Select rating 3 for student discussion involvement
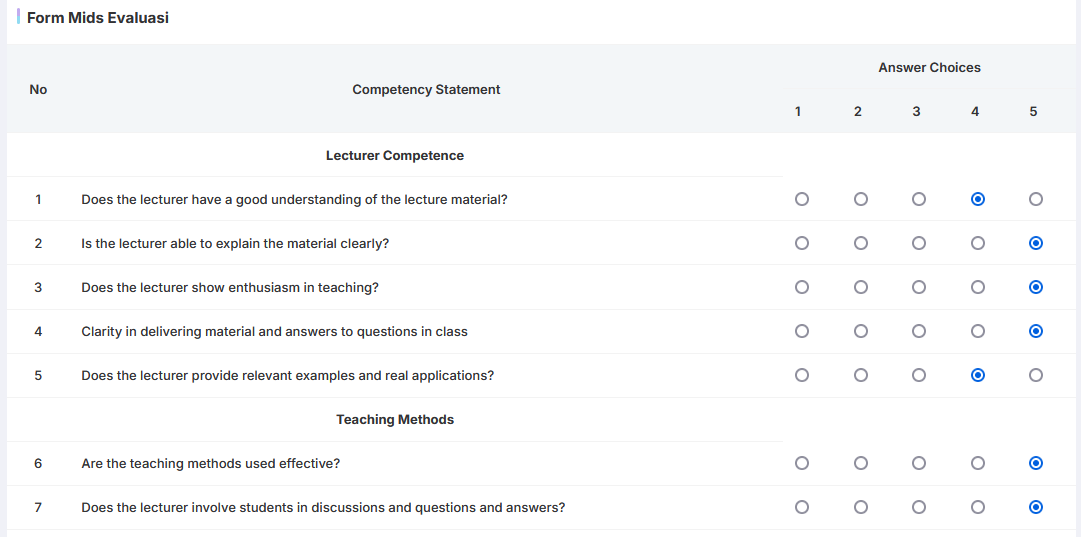 [918, 507]
